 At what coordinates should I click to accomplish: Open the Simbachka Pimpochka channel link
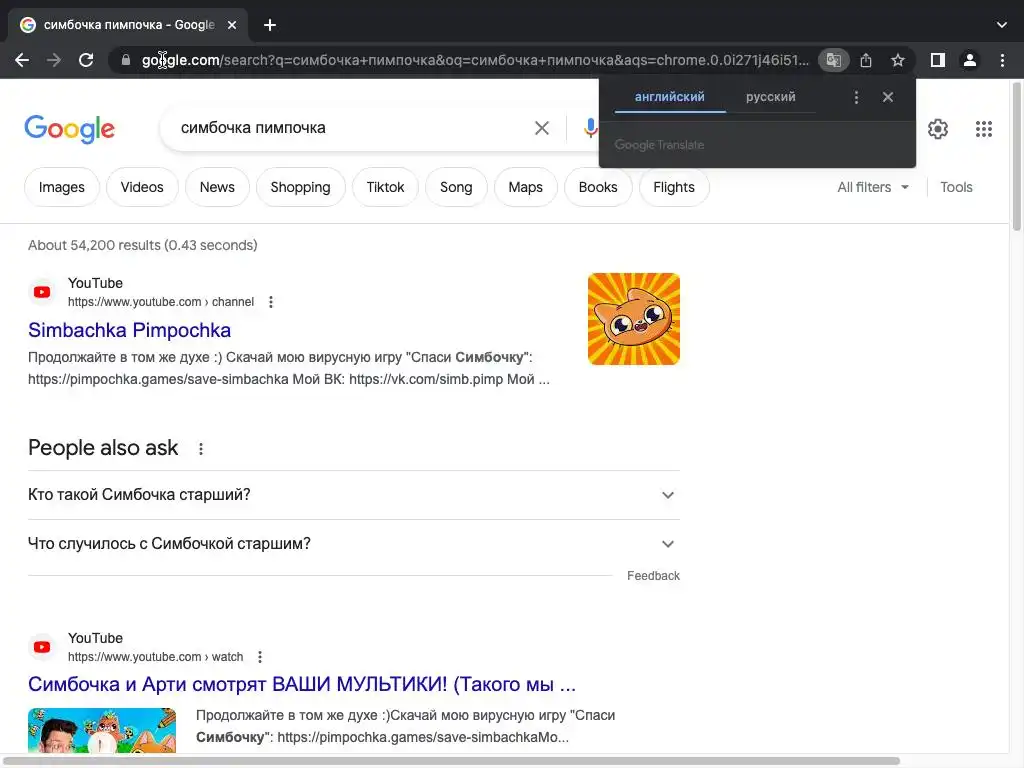tap(129, 330)
